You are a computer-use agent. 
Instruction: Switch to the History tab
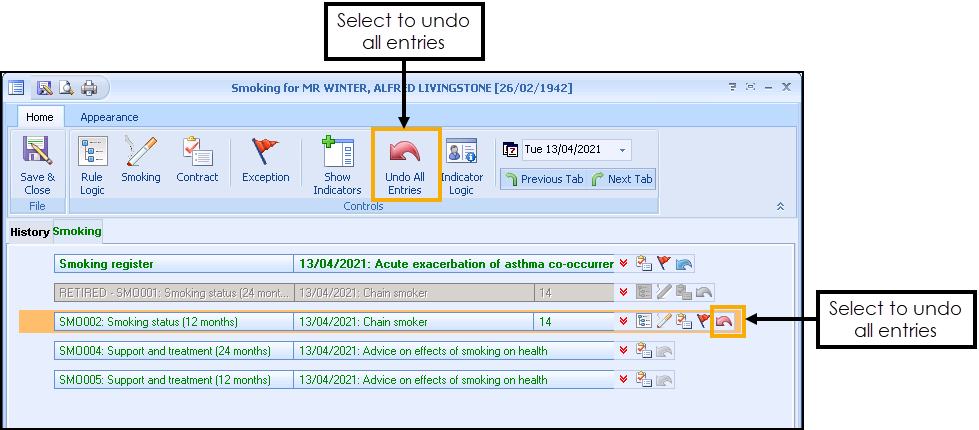(30, 232)
